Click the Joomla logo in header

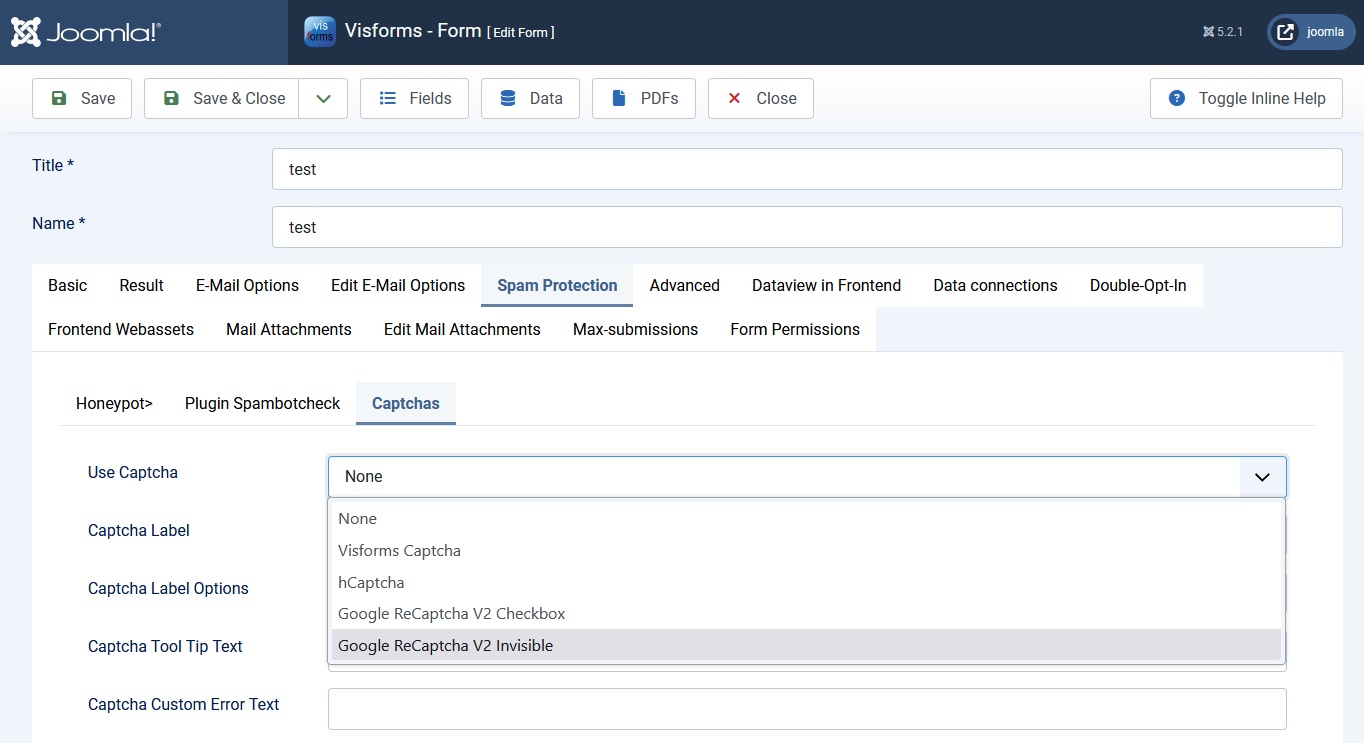(x=86, y=32)
